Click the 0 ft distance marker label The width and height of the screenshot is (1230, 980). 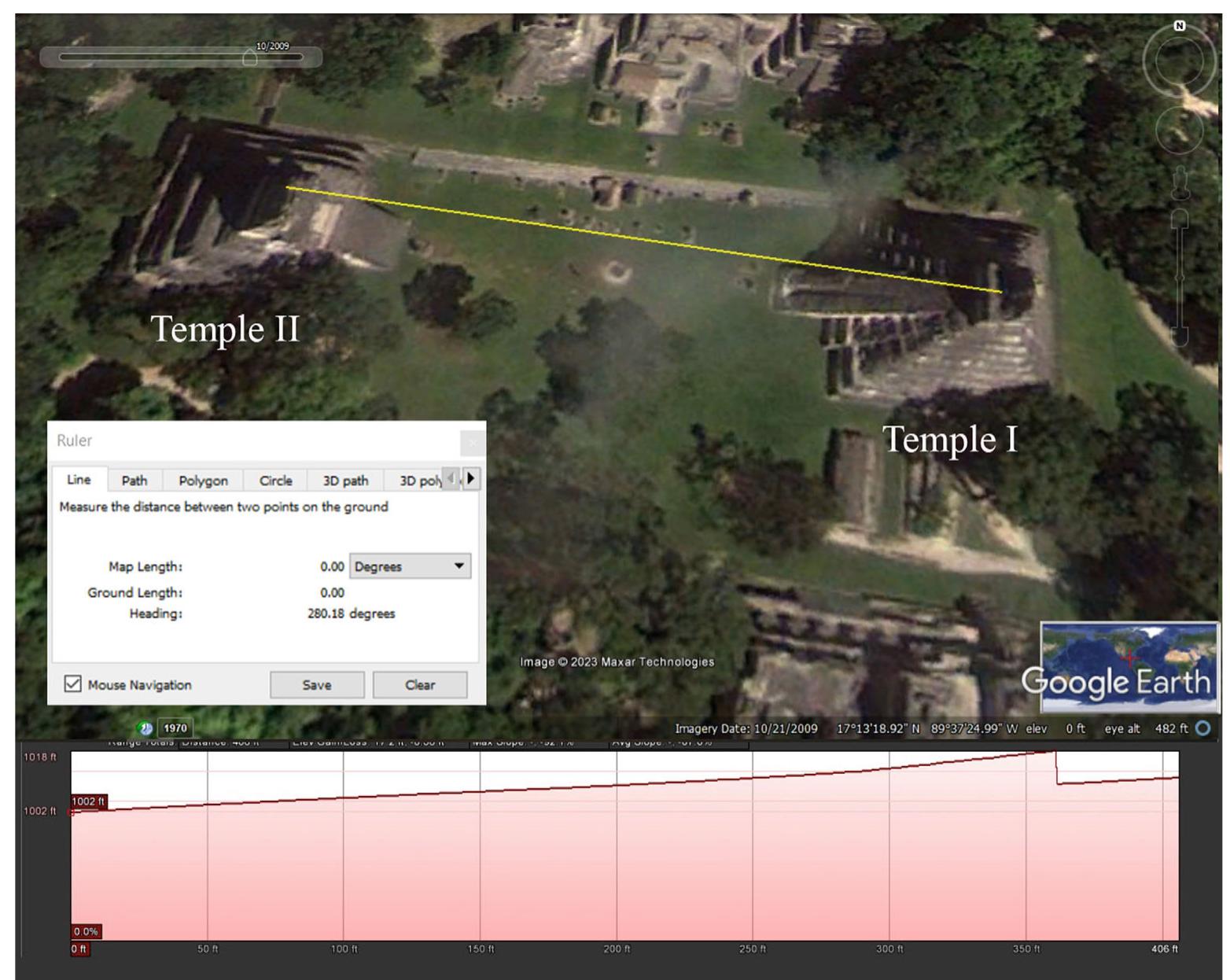tap(79, 949)
